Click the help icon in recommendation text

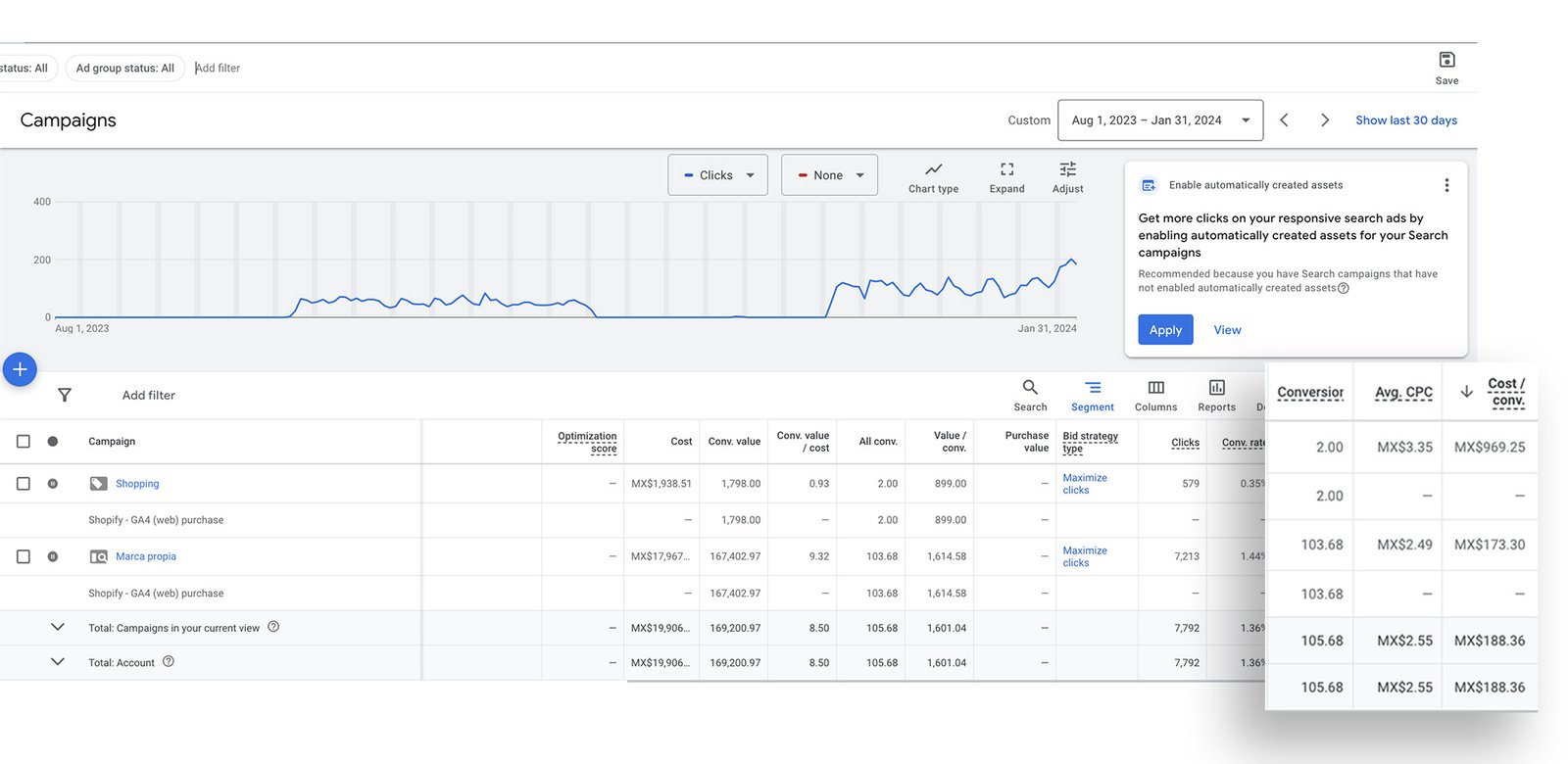1344,288
